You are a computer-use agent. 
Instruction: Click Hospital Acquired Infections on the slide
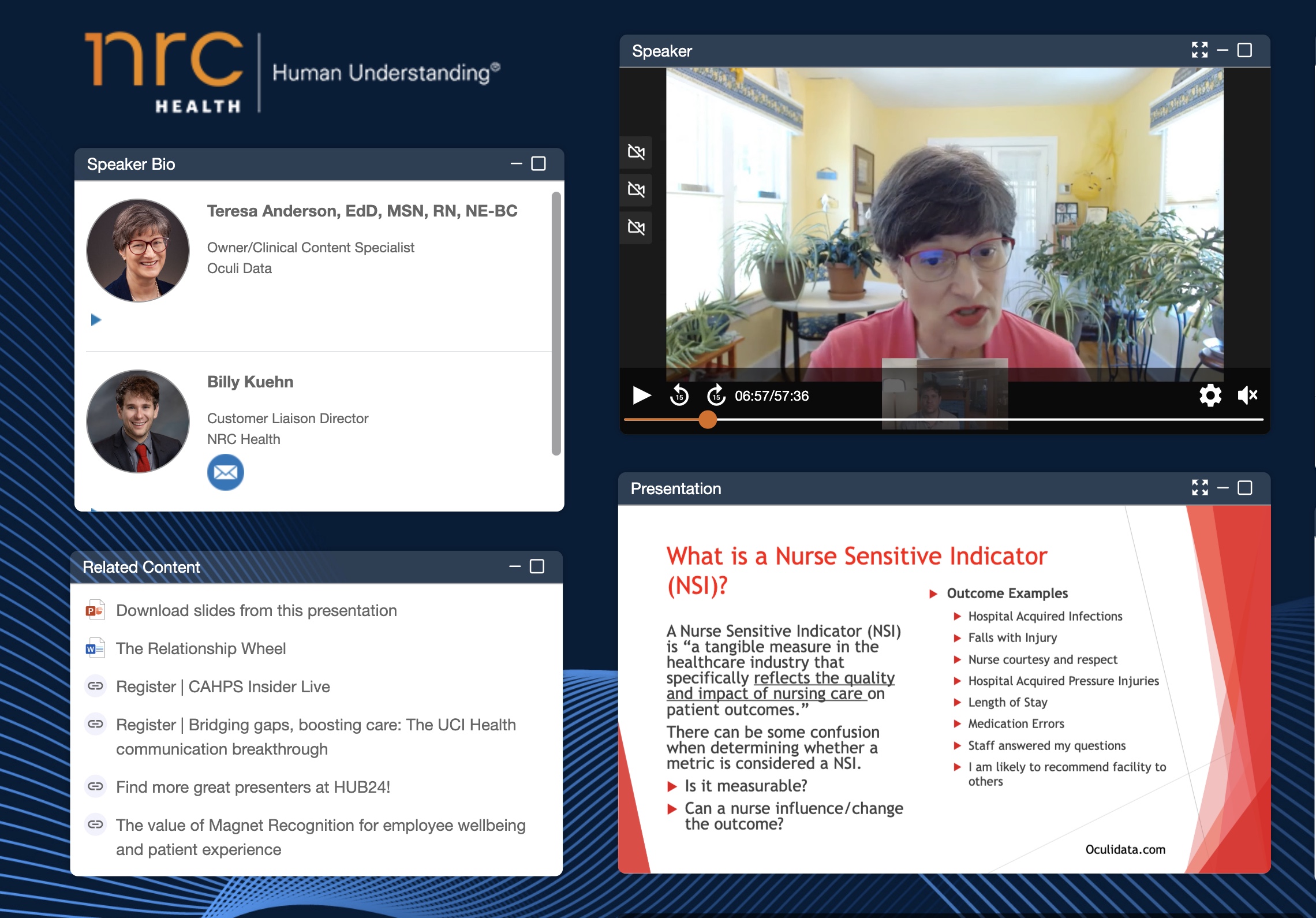point(1045,616)
